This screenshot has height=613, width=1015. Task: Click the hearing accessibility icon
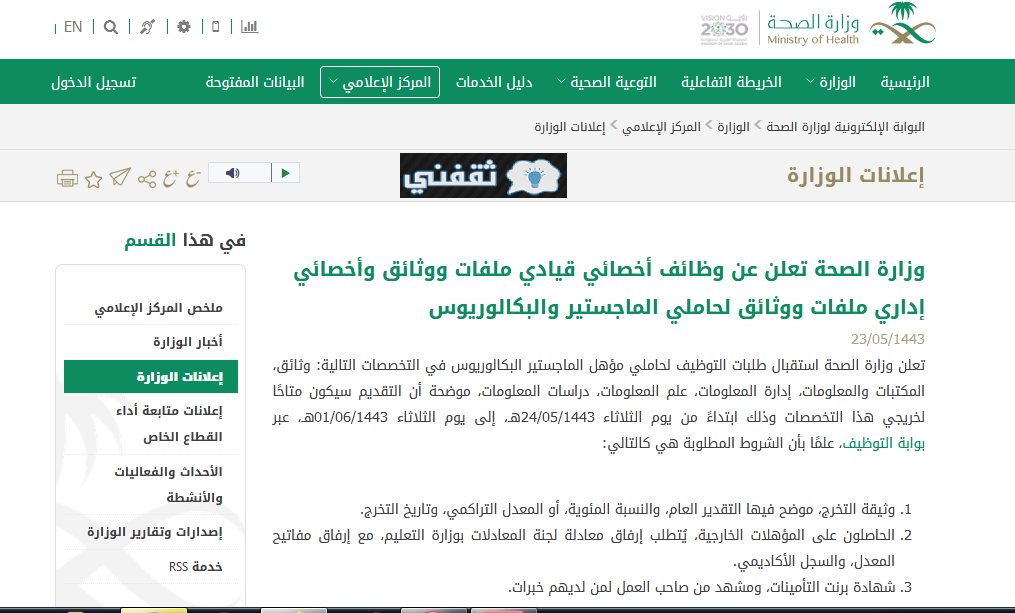[x=148, y=27]
